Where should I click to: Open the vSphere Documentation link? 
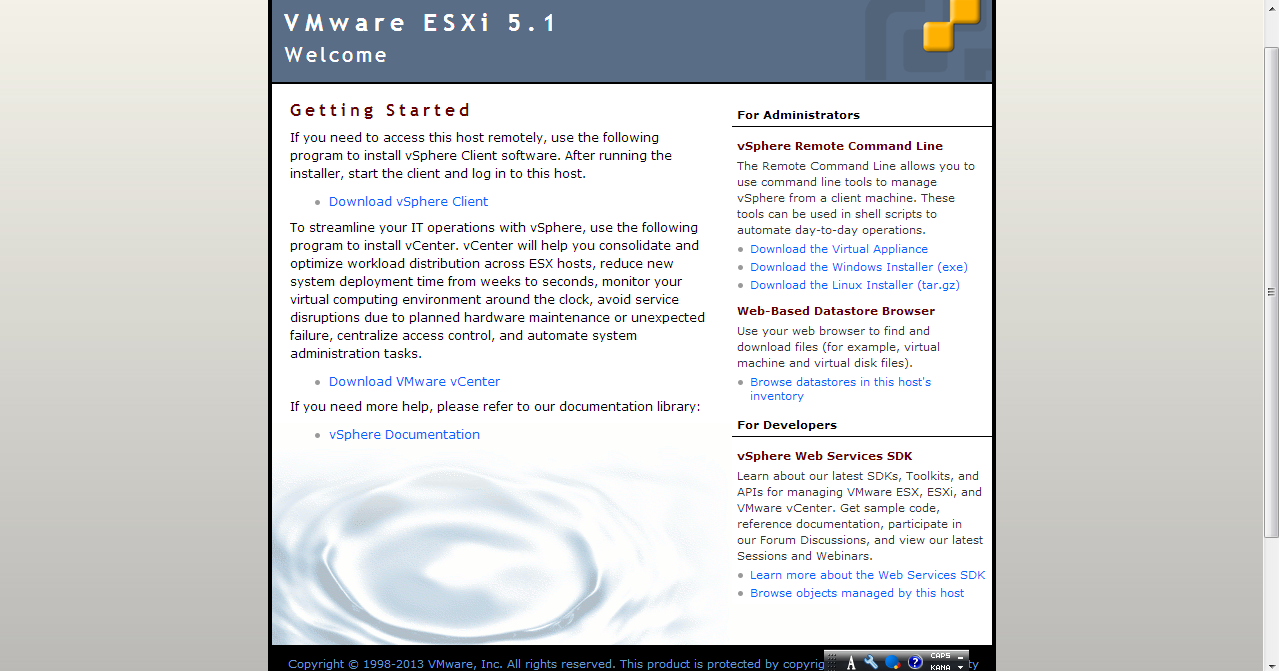pyautogui.click(x=404, y=434)
